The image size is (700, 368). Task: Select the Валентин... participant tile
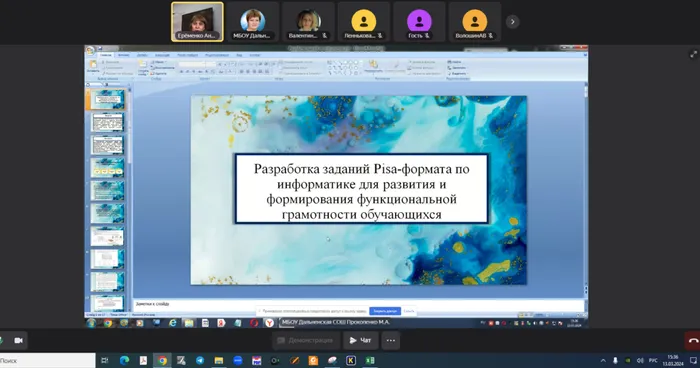point(308,22)
